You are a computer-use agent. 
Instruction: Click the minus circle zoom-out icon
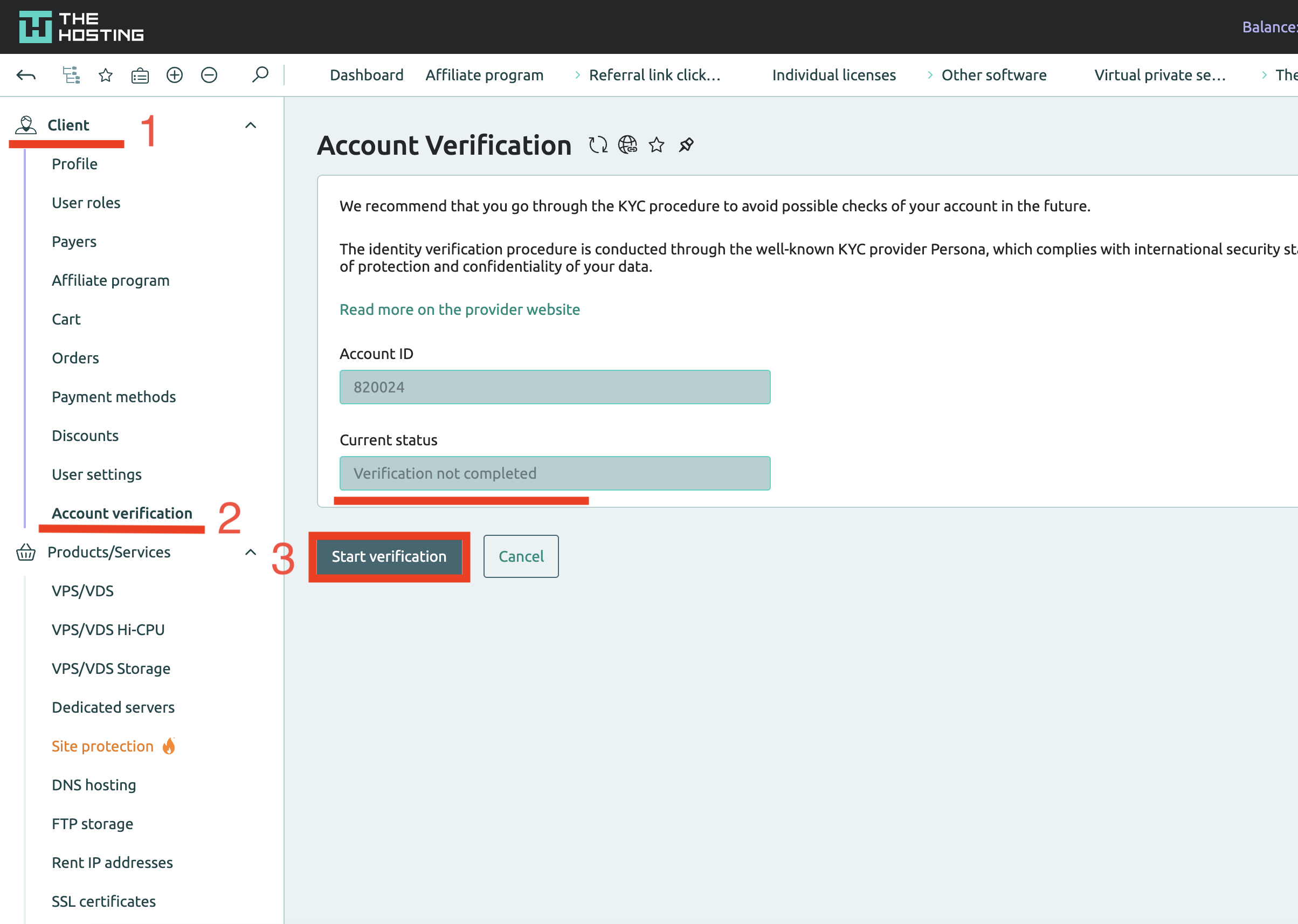209,75
